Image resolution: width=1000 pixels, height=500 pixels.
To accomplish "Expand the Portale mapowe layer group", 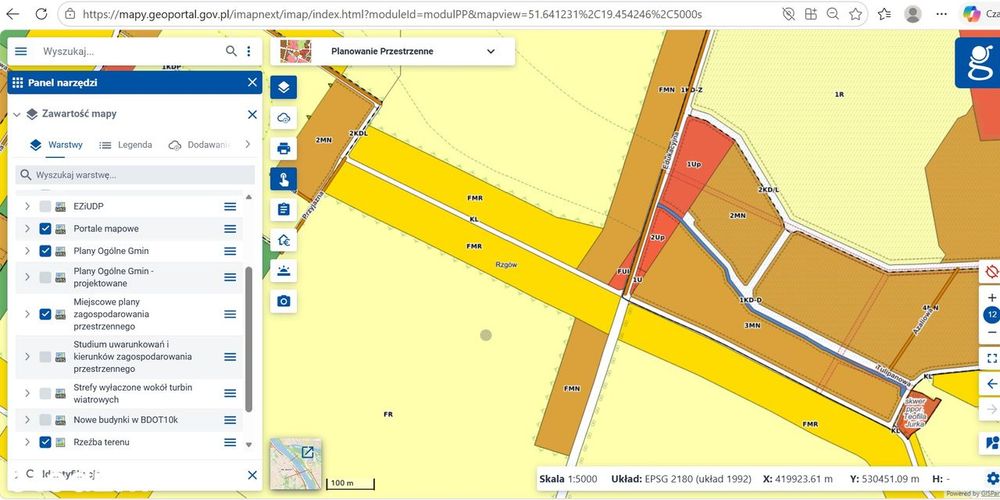I will click(x=27, y=228).
